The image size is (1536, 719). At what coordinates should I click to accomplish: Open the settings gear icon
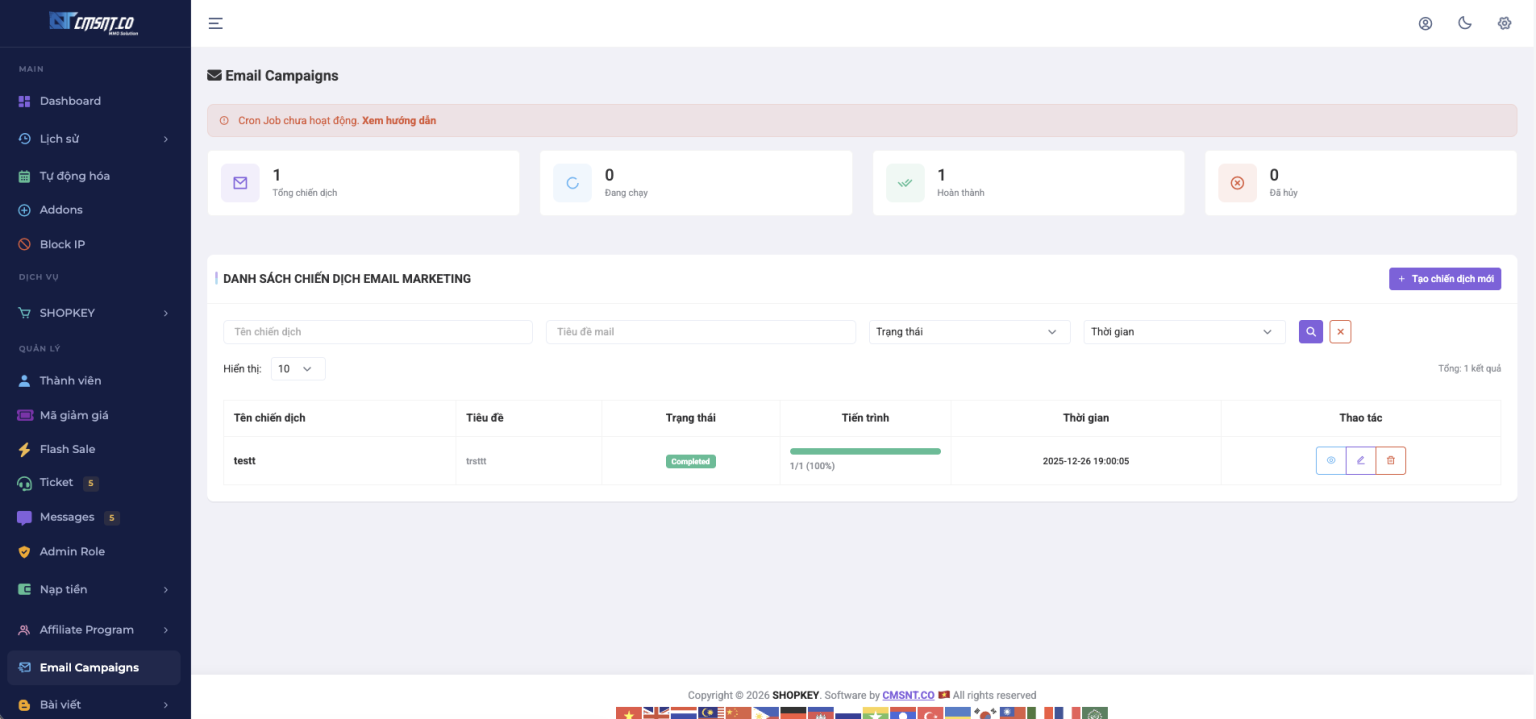pos(1504,23)
